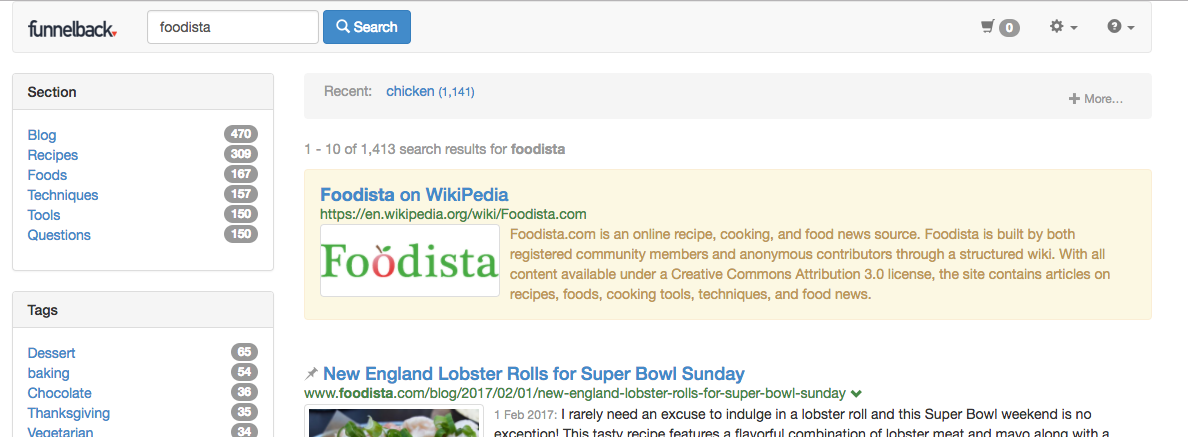Click the pin icon beside Lobster Rolls
The width and height of the screenshot is (1188, 437).
[x=311, y=373]
